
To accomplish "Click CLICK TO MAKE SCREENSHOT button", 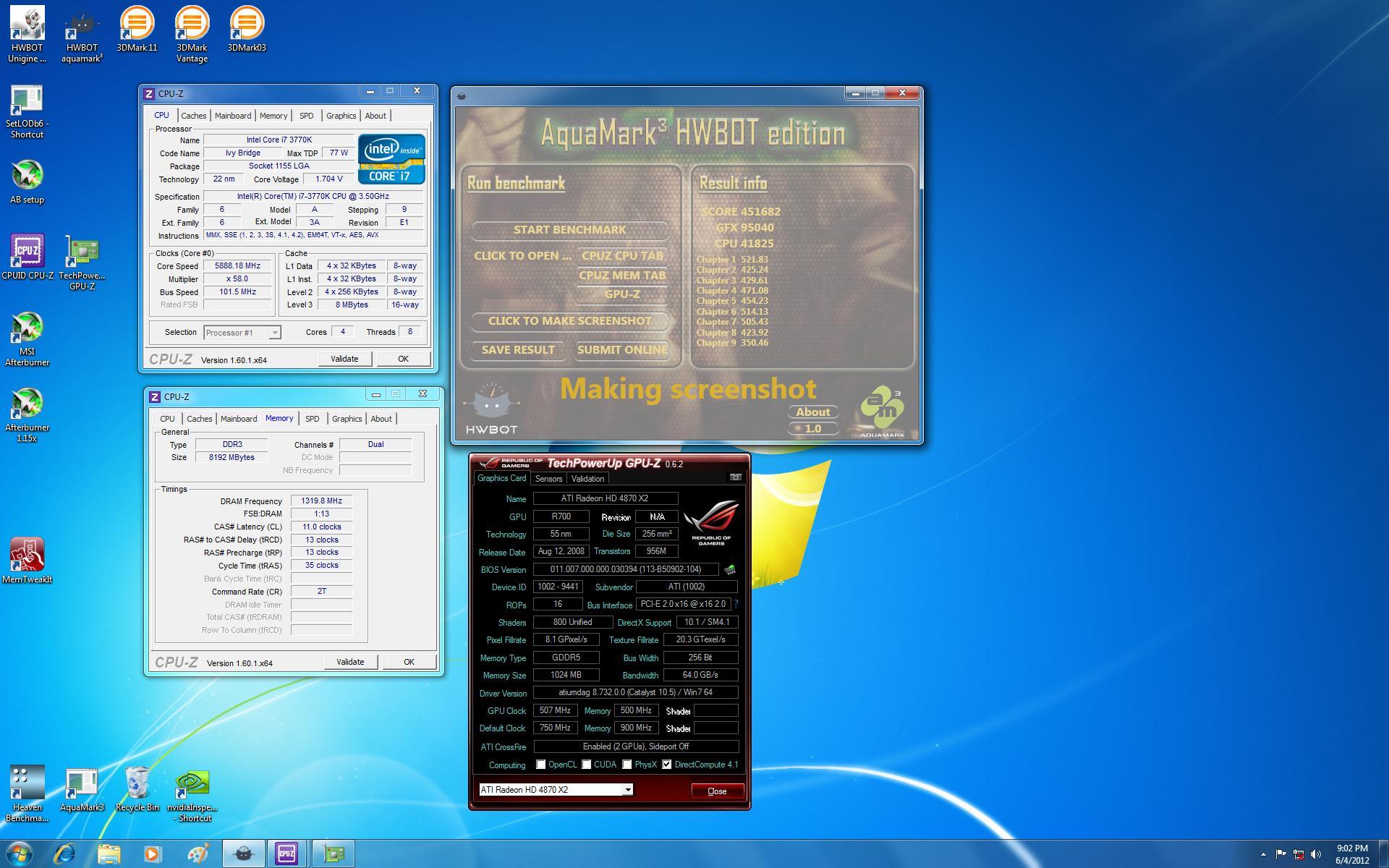I will coord(569,321).
